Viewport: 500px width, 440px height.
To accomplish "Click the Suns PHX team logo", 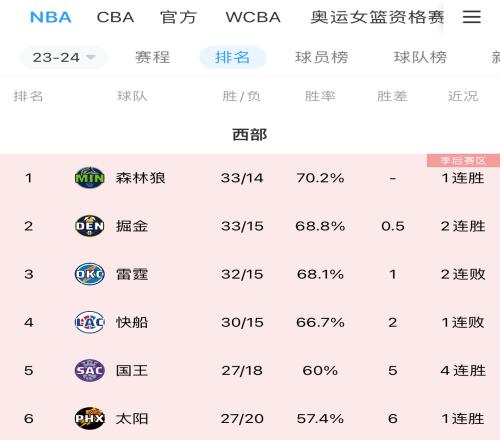I will (90, 418).
